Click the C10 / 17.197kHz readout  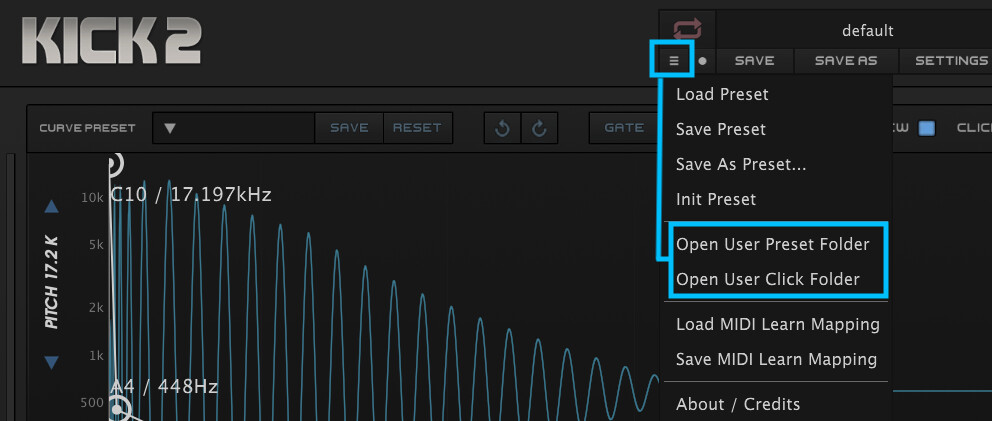coord(191,194)
